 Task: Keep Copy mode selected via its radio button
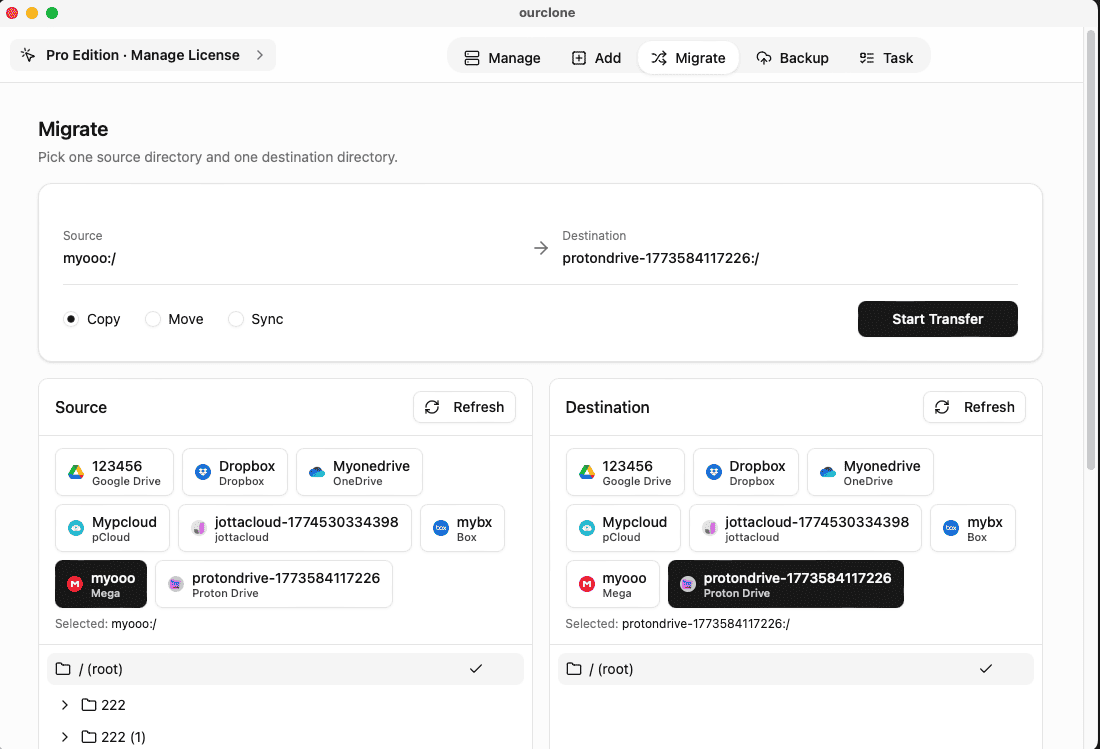pos(70,319)
